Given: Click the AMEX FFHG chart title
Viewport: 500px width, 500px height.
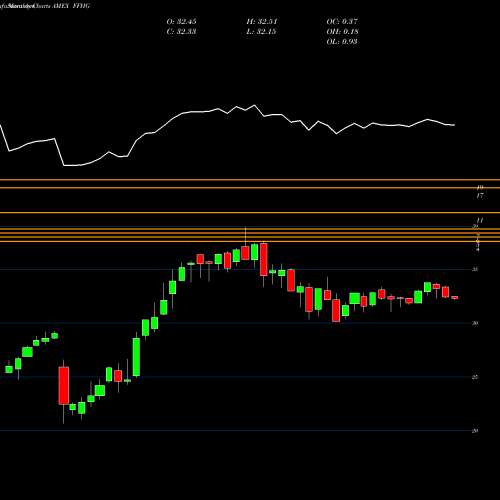Looking at the screenshot, I should (x=71, y=6).
